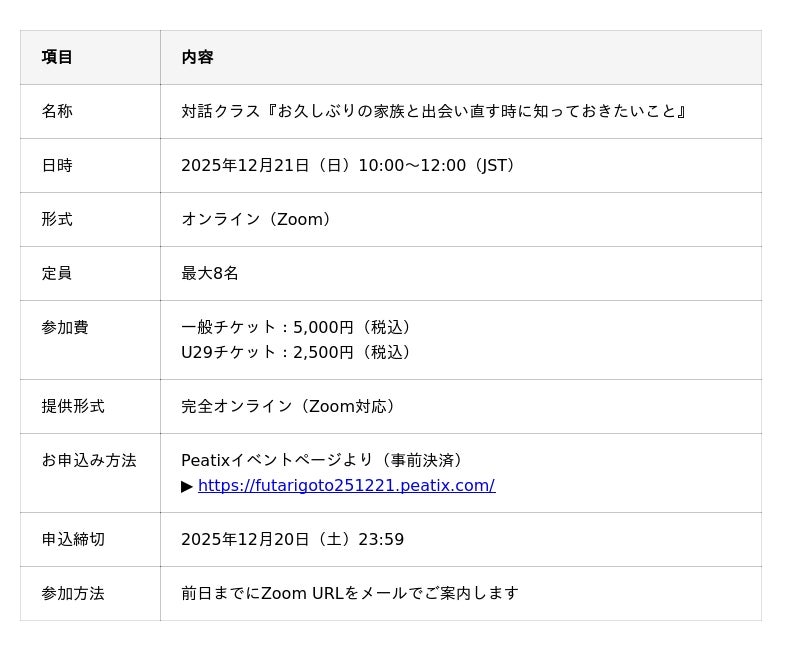Click the 日時 row label
Screen dimensions: 800x651
(x=57, y=166)
